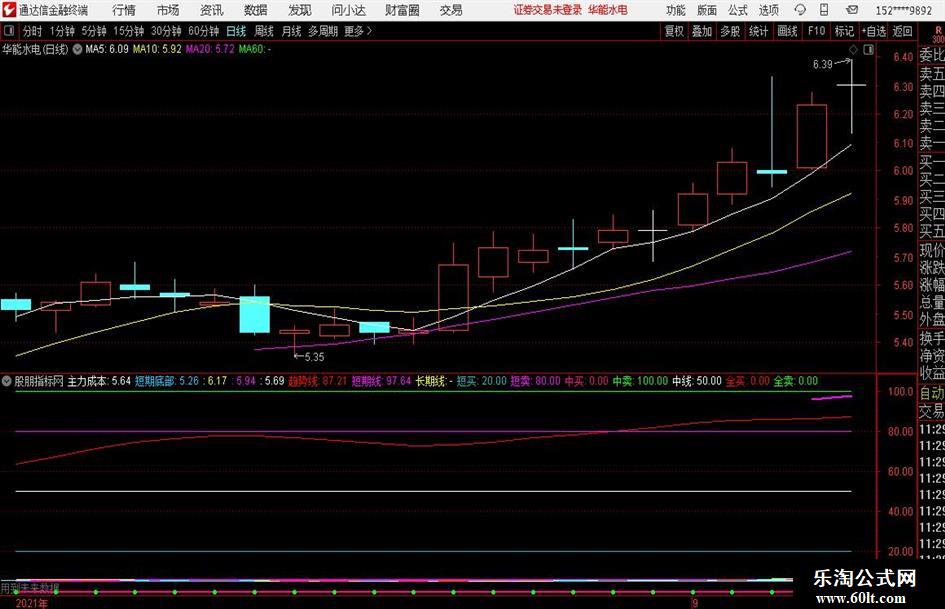Viewport: 945px width, 609px height.
Task: Expand the 更多 period options chevron
Action: click(x=369, y=31)
